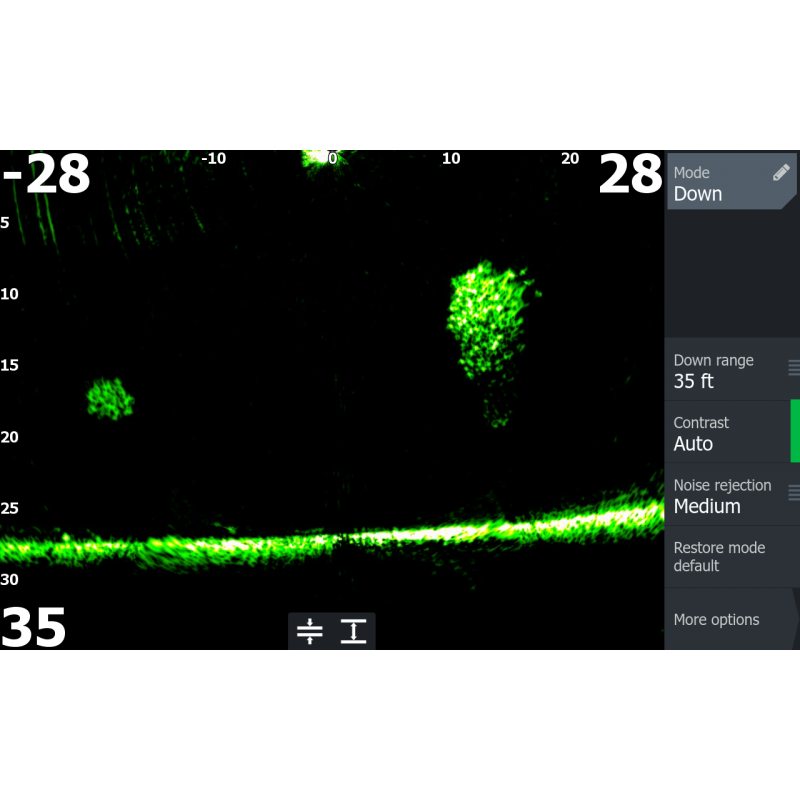The height and width of the screenshot is (800, 800).
Task: Click the 35 depth readout at bottom left
Action: (x=34, y=627)
